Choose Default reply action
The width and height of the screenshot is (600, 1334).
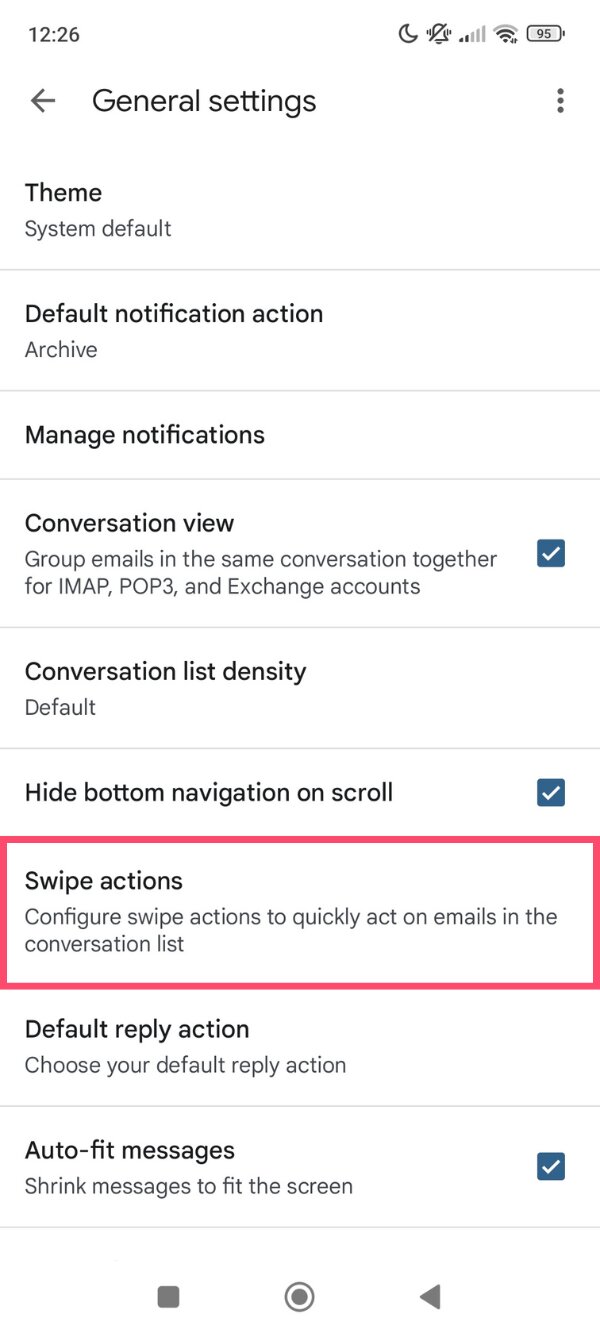(200, 1045)
